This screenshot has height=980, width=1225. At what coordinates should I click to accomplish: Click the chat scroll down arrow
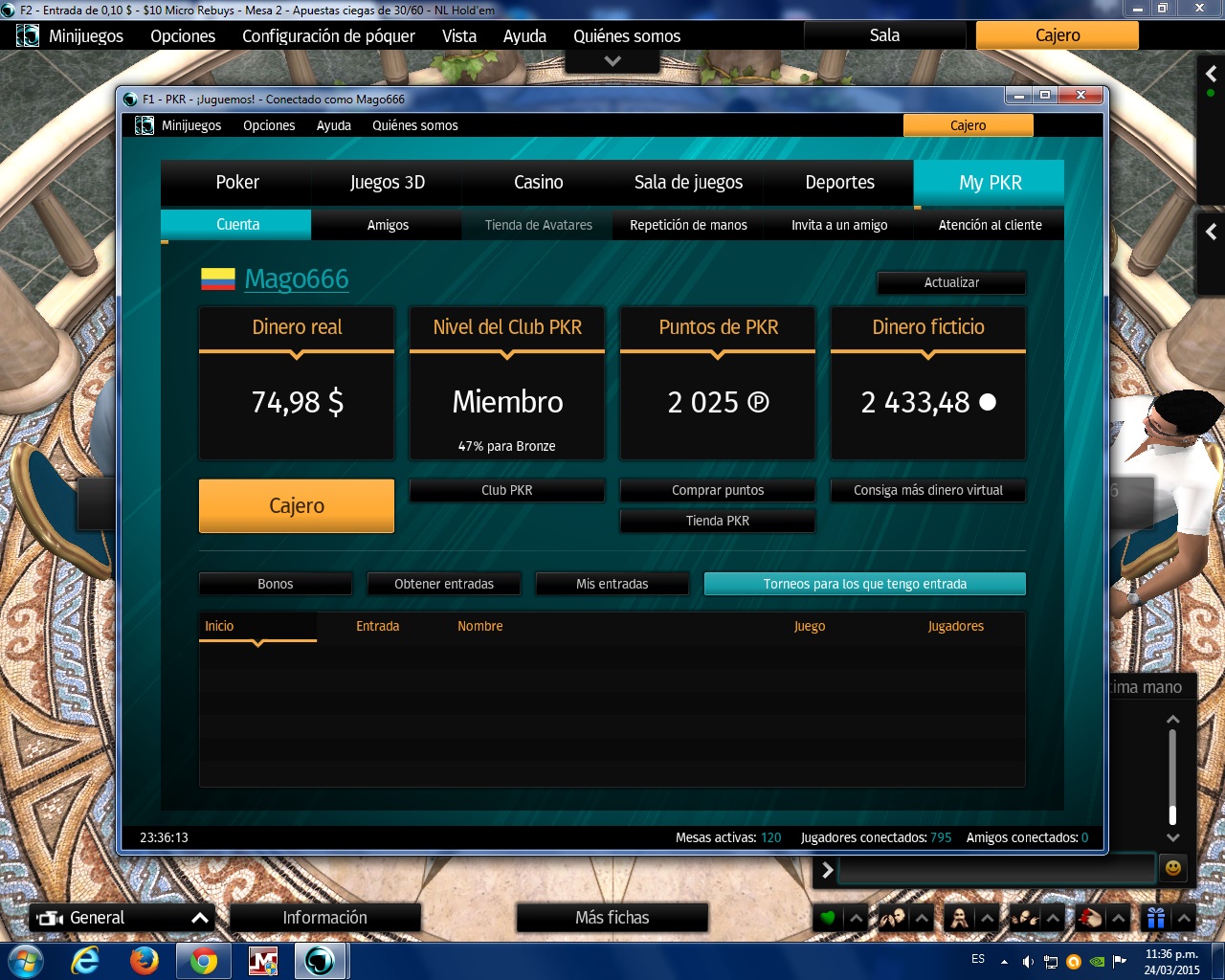[1172, 837]
